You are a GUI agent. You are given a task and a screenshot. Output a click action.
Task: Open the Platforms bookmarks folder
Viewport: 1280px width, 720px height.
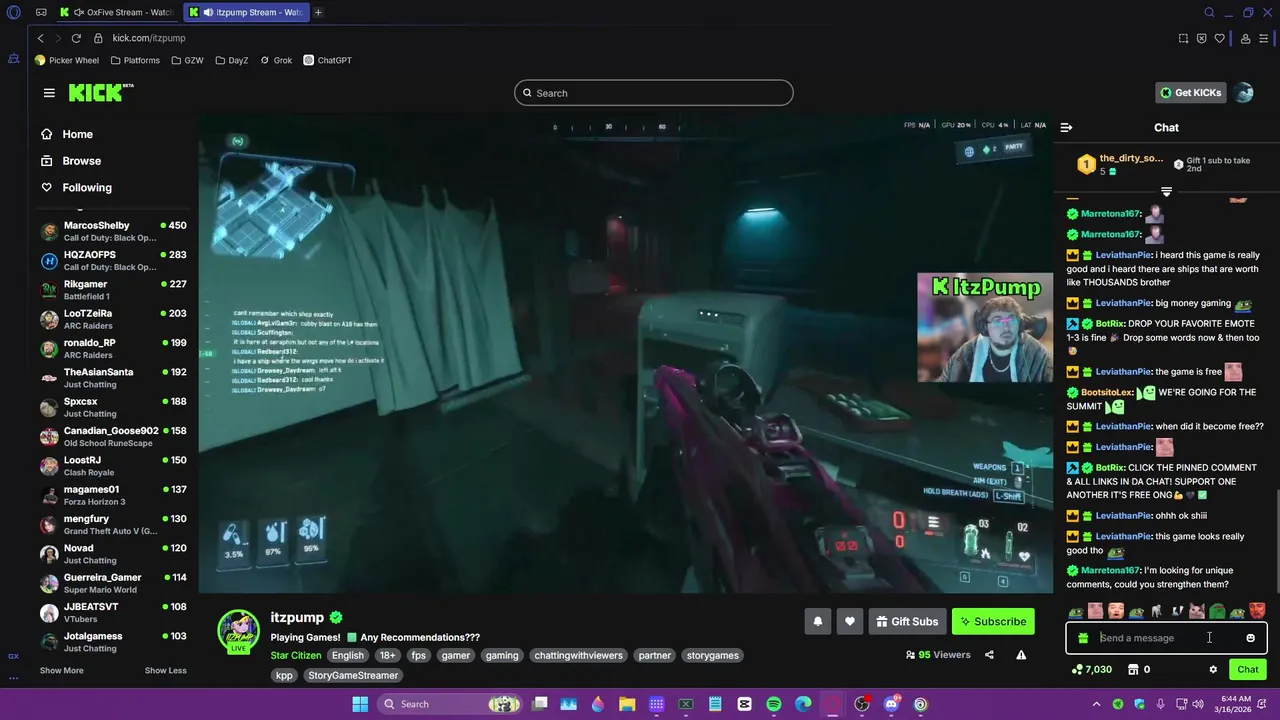click(x=135, y=60)
